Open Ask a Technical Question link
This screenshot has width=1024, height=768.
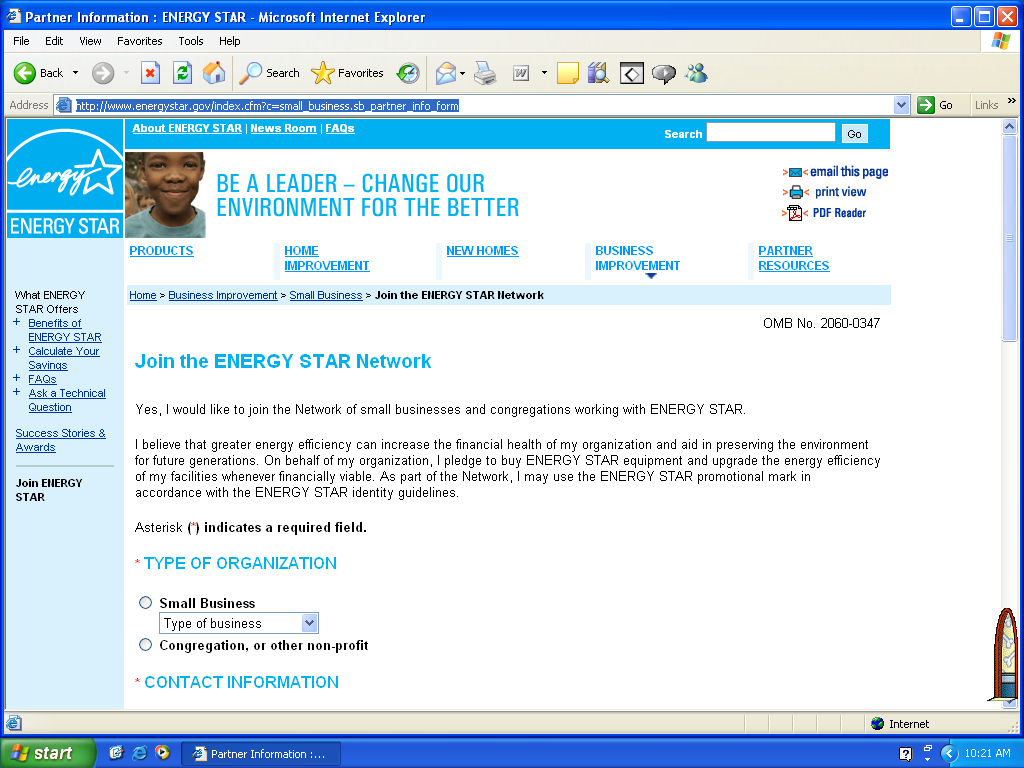(67, 400)
